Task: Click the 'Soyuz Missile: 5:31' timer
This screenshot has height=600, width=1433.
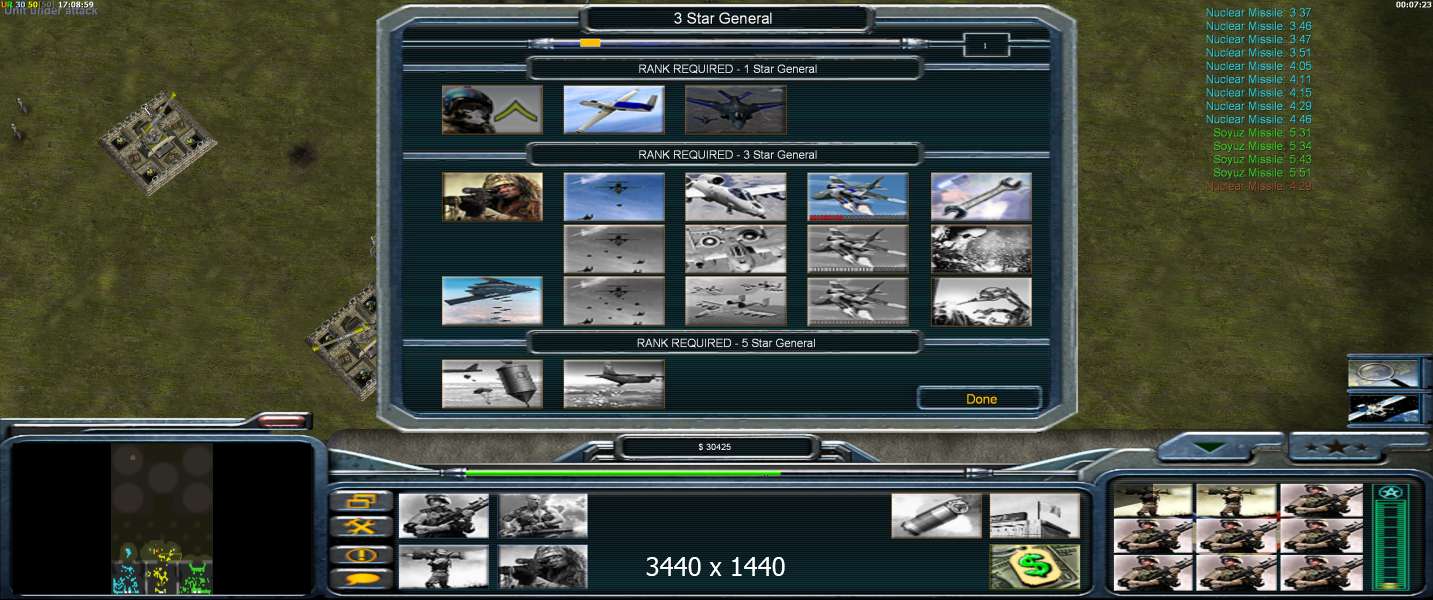Action: (x=1262, y=133)
